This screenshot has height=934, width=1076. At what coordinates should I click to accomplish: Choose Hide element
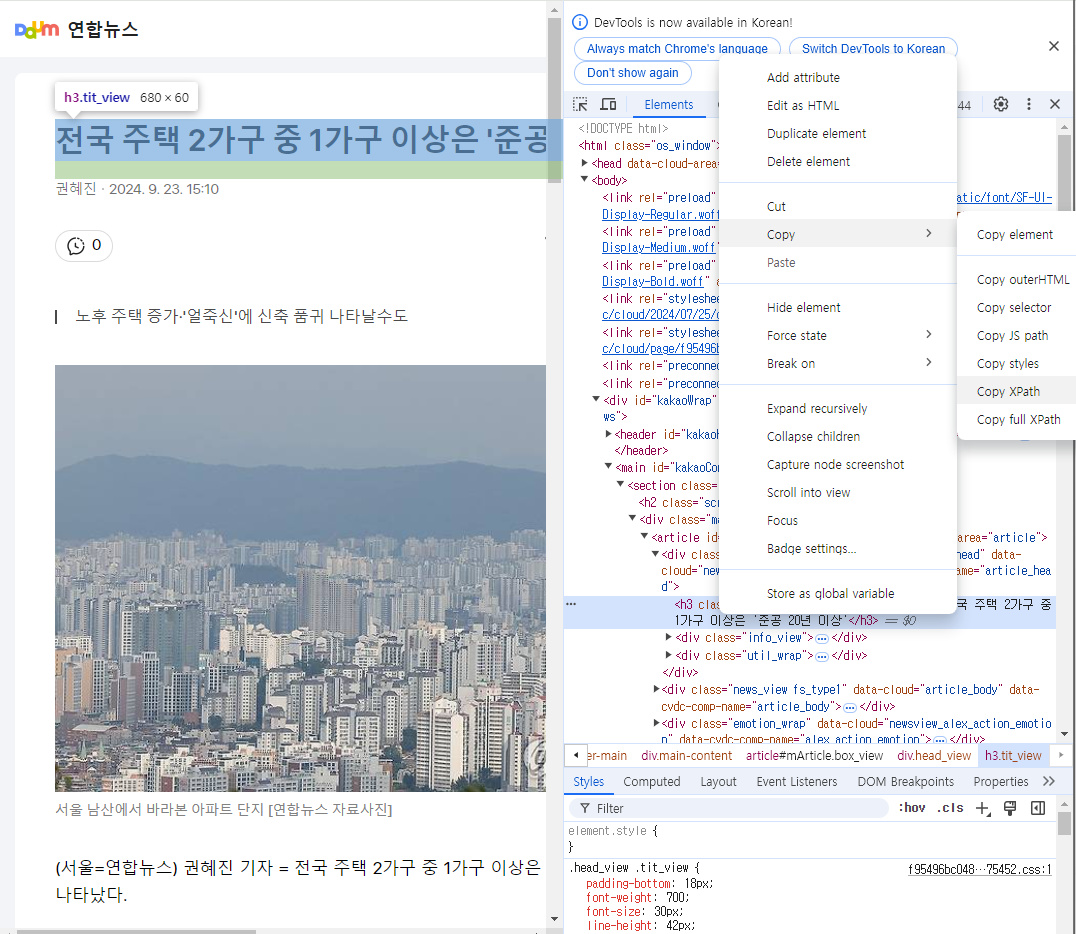838,307
